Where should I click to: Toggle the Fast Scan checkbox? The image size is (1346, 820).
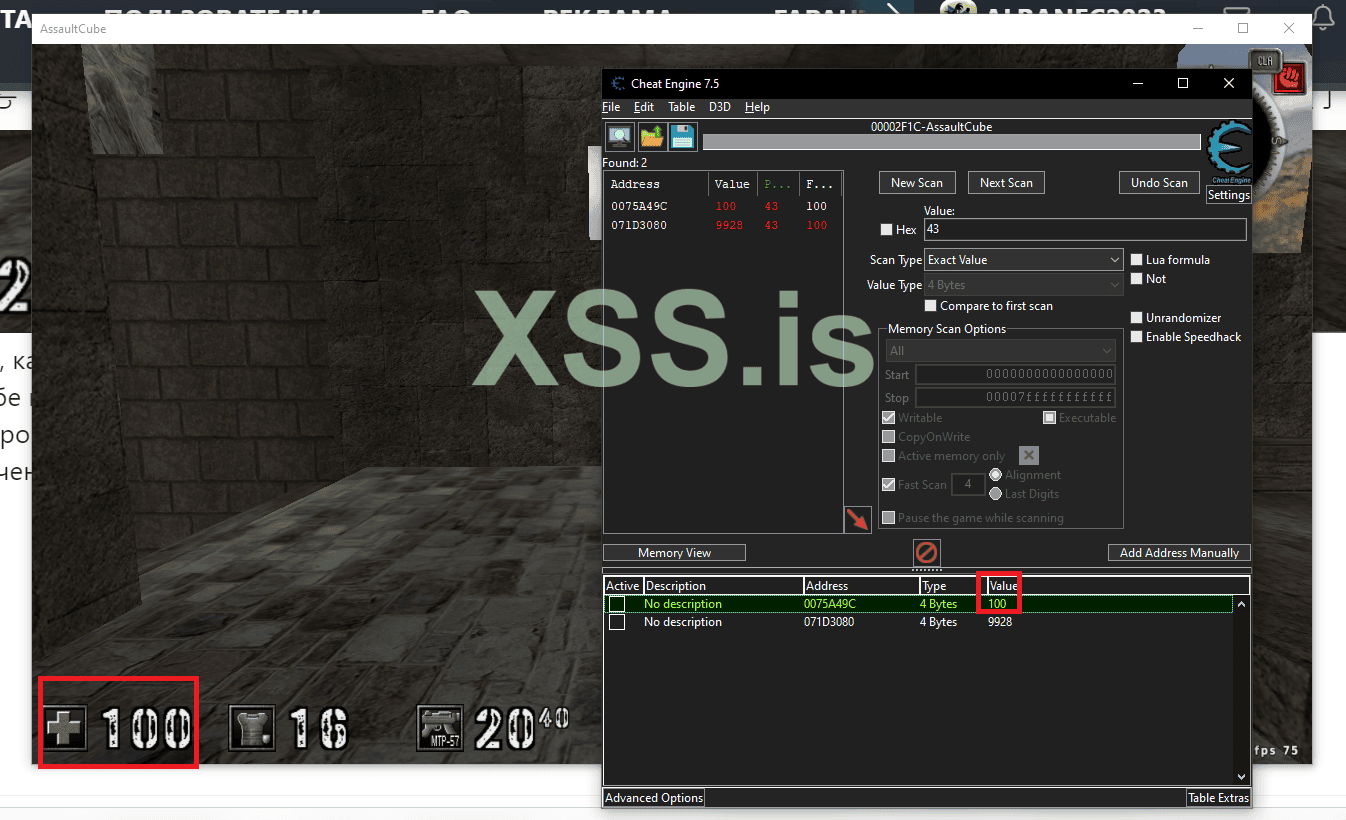(888, 485)
